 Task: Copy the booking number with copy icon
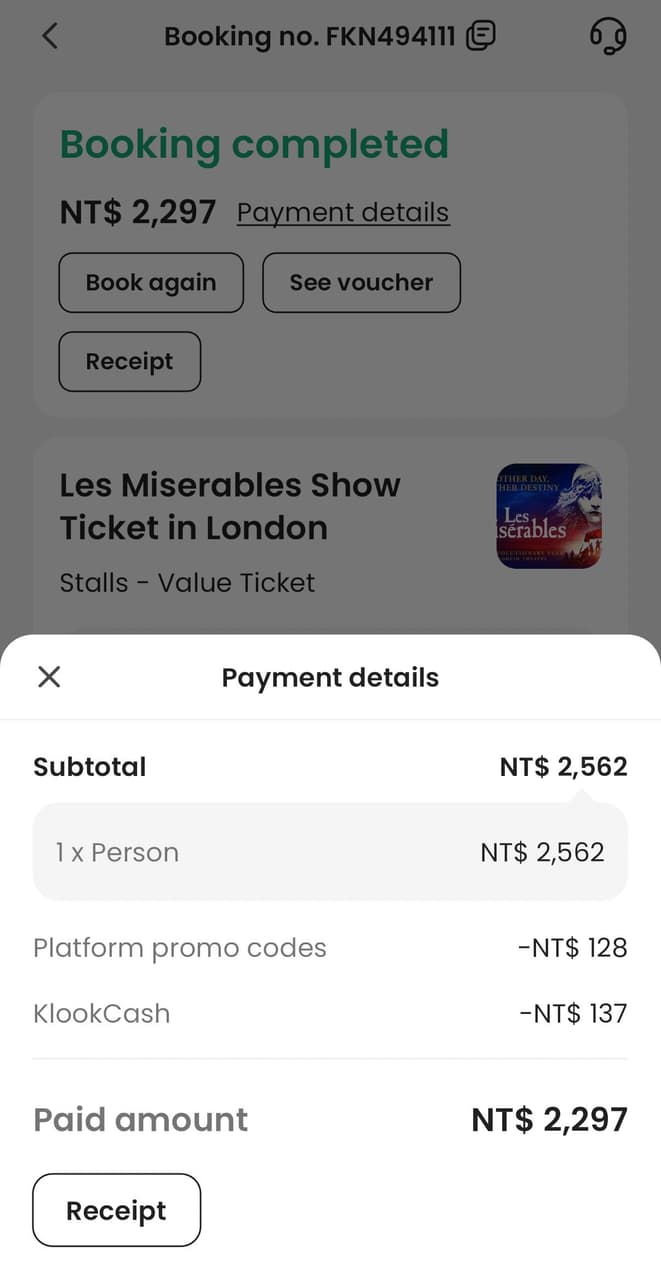481,37
